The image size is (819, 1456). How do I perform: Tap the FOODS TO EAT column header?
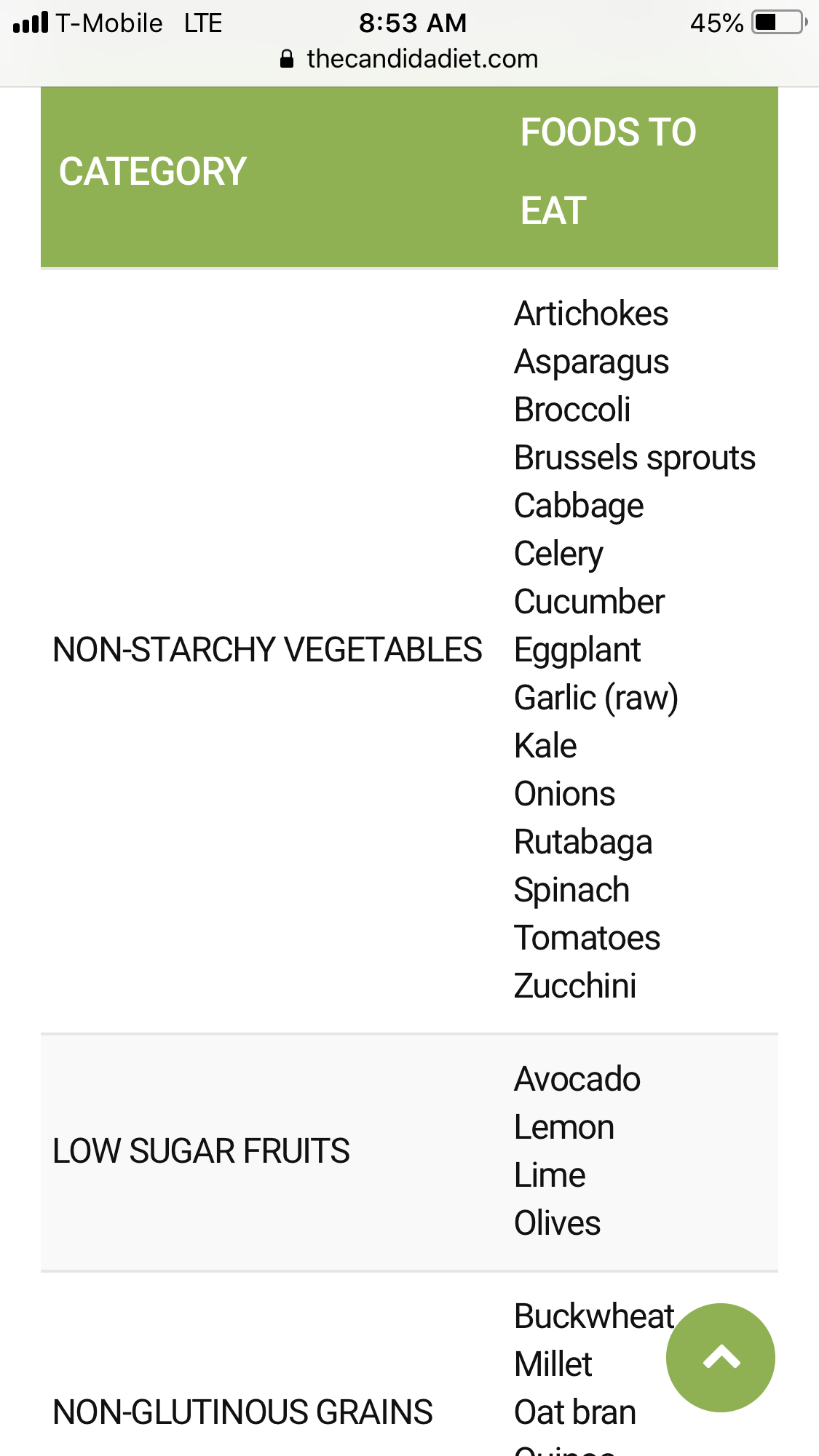tap(608, 172)
